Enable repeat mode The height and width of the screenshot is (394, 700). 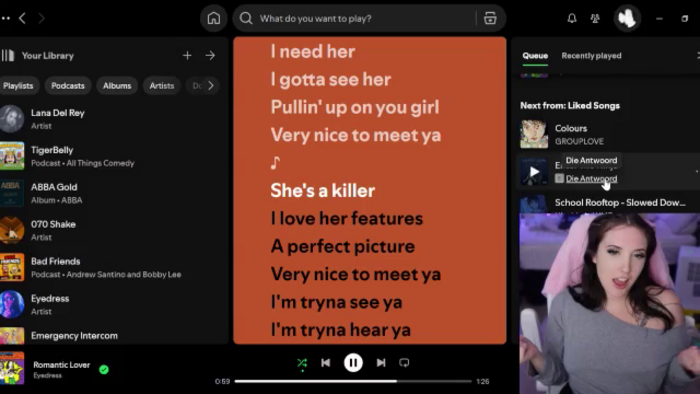click(x=404, y=363)
